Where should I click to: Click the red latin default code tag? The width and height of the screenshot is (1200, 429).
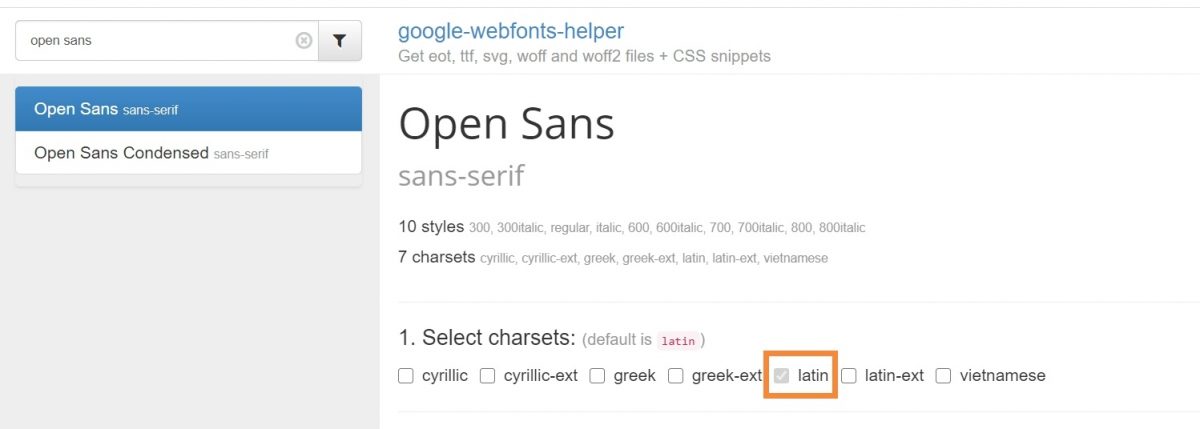coord(678,341)
